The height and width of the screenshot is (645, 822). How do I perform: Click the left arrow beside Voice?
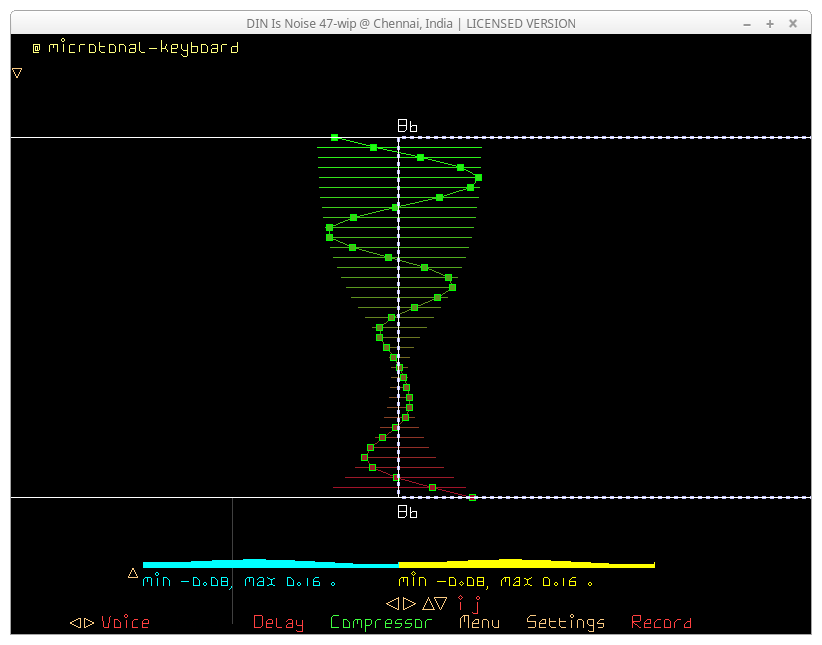click(75, 623)
